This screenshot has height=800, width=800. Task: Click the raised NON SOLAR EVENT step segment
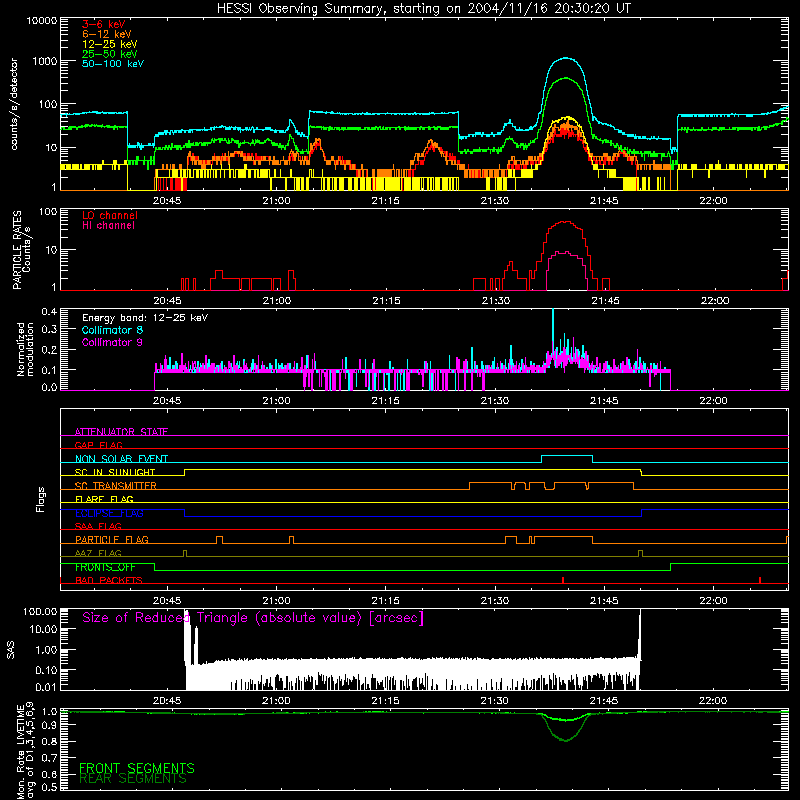(x=567, y=456)
